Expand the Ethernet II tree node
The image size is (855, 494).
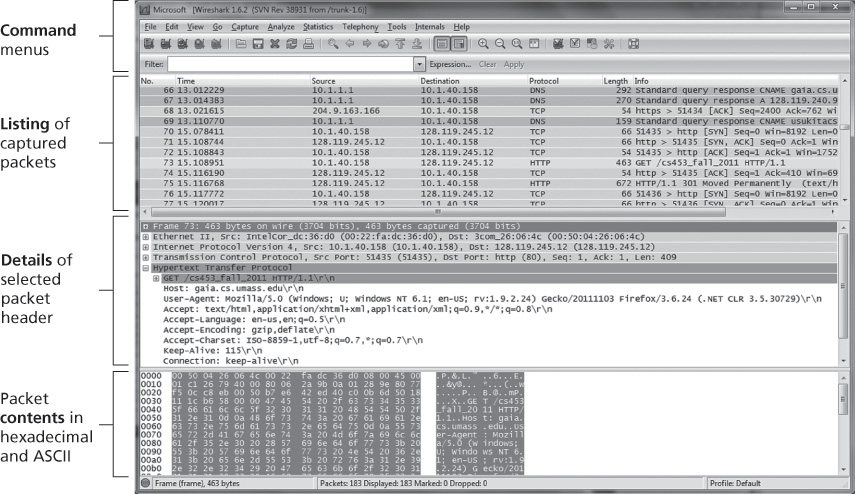146,236
